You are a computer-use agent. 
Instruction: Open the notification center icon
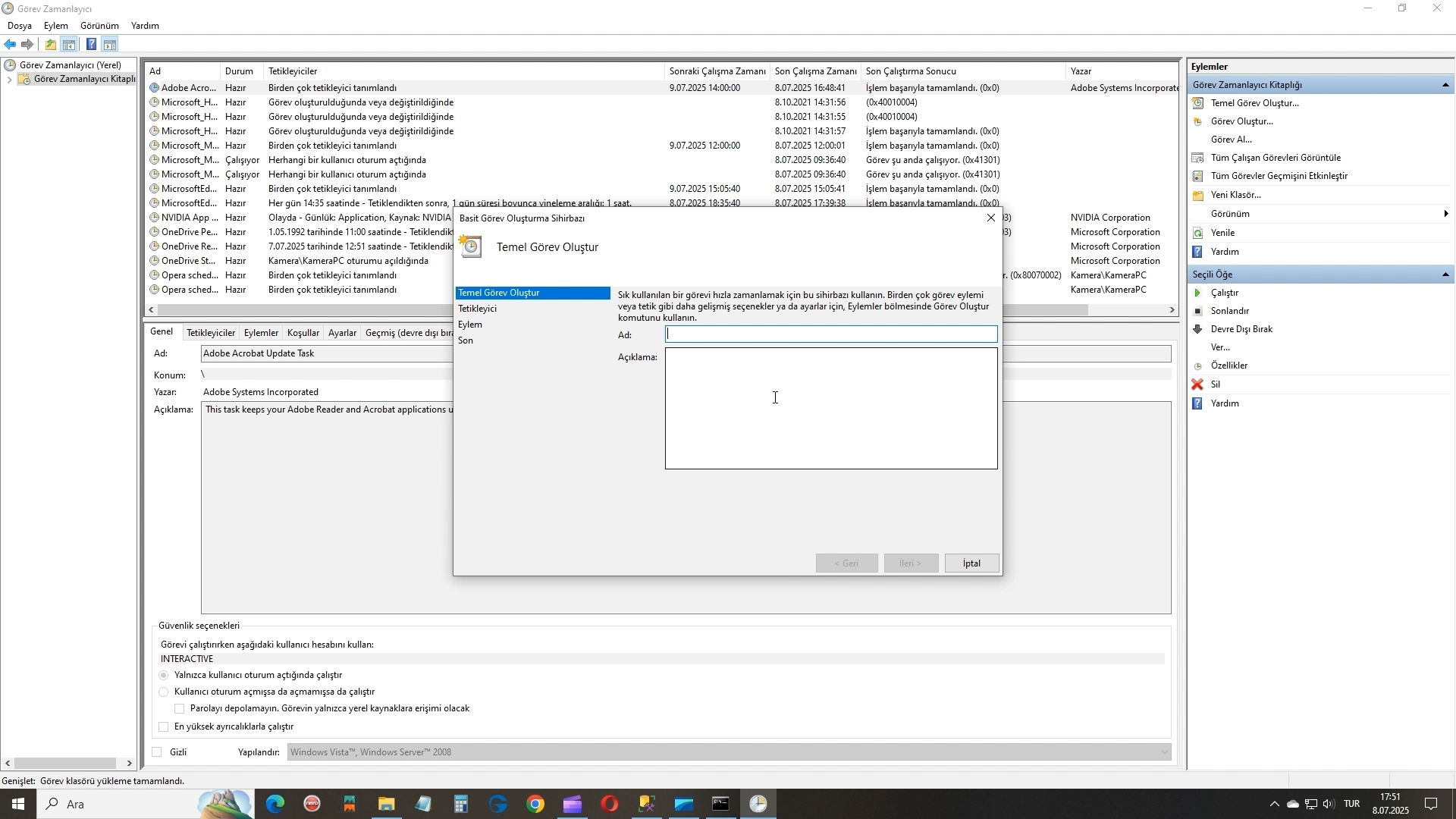(1431, 804)
